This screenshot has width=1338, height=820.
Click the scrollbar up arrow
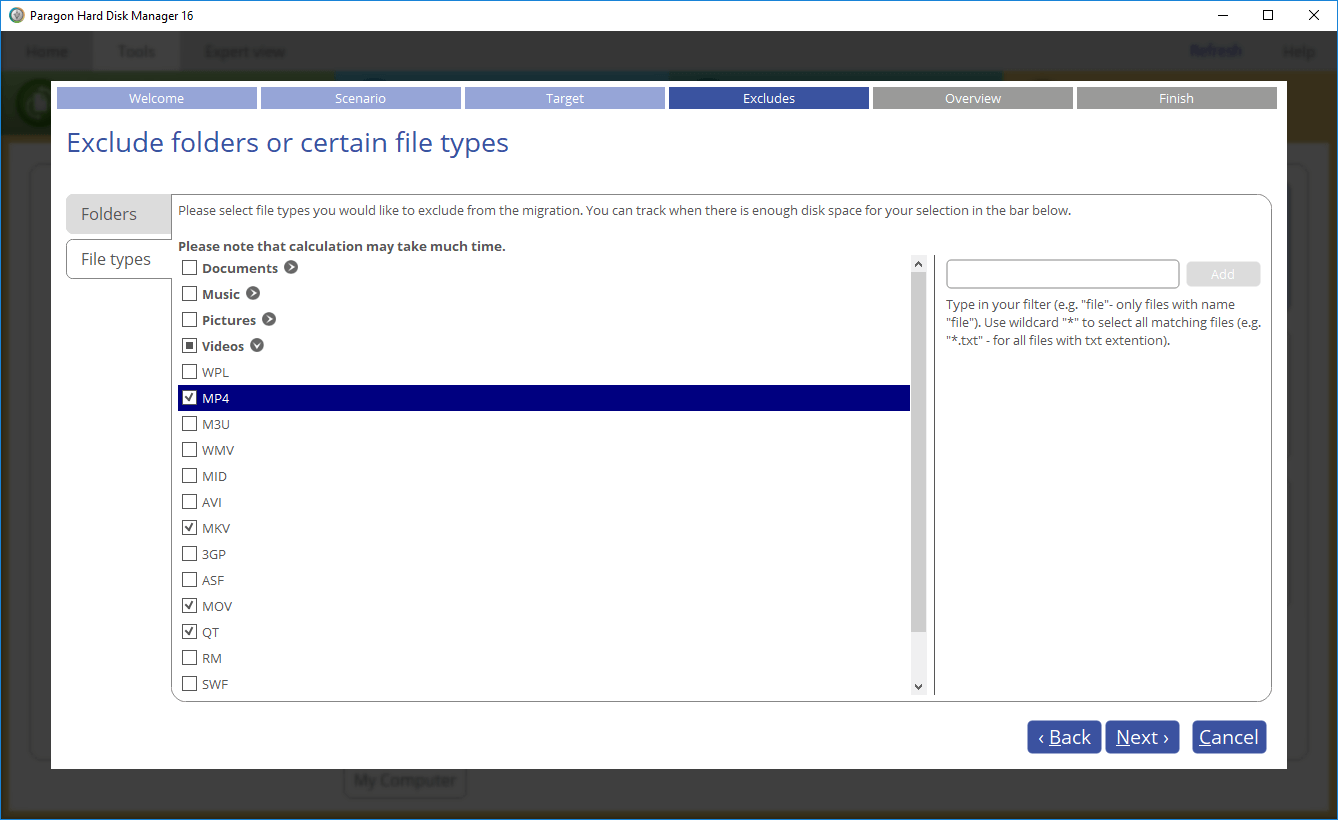tap(918, 263)
